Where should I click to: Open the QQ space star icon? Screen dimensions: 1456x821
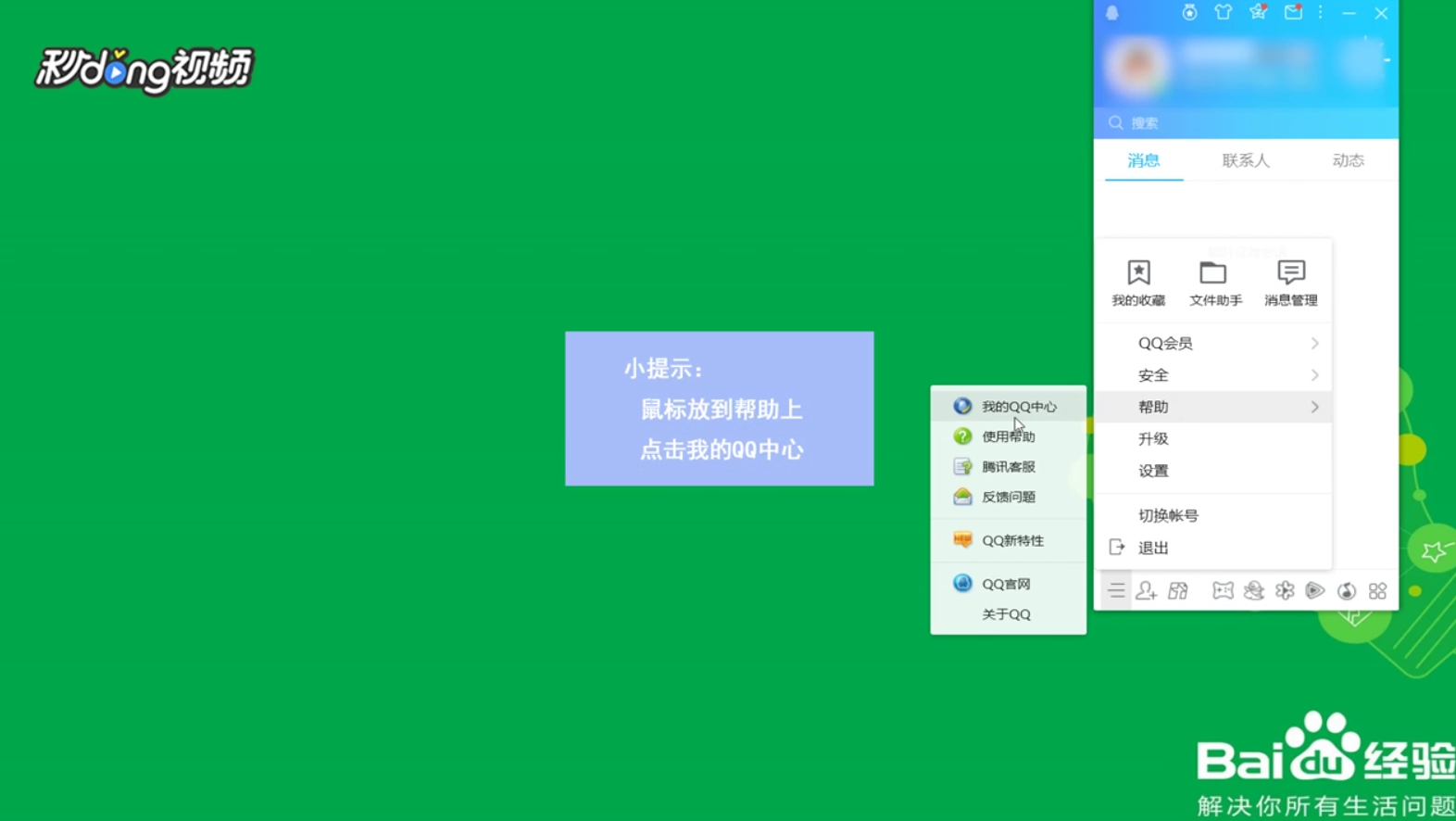click(x=1258, y=12)
